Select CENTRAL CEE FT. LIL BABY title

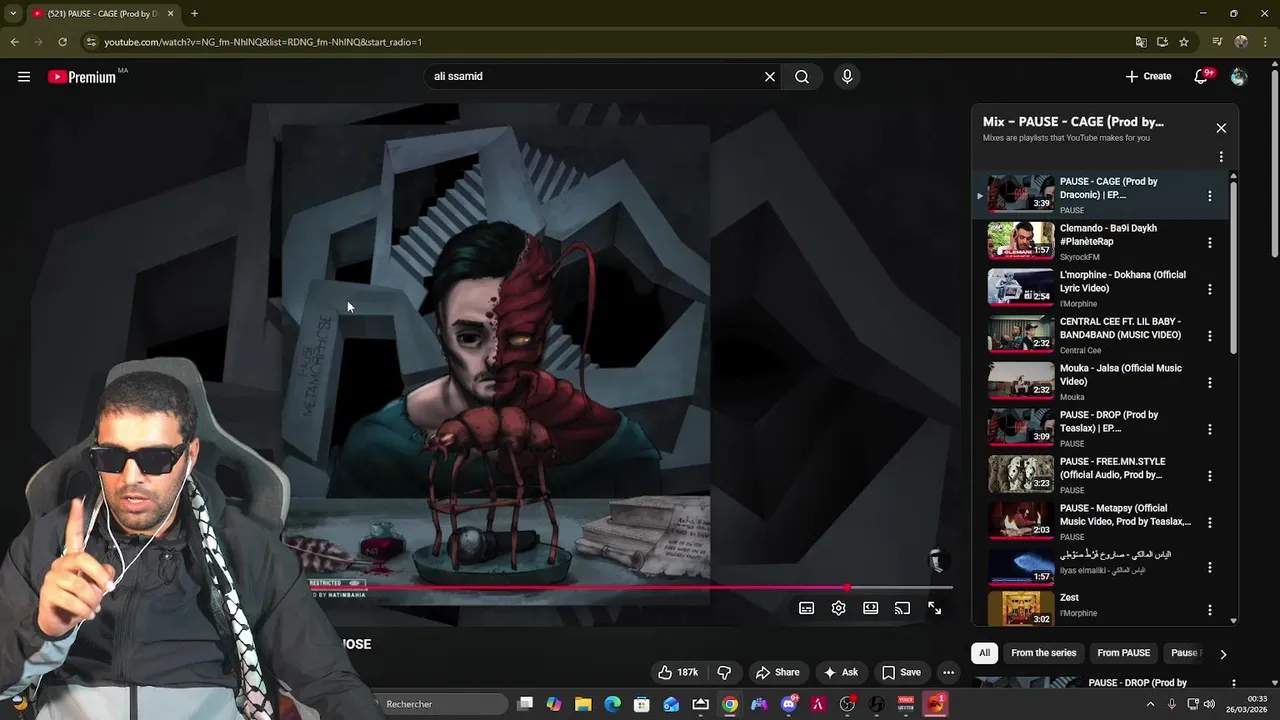[1120, 328]
